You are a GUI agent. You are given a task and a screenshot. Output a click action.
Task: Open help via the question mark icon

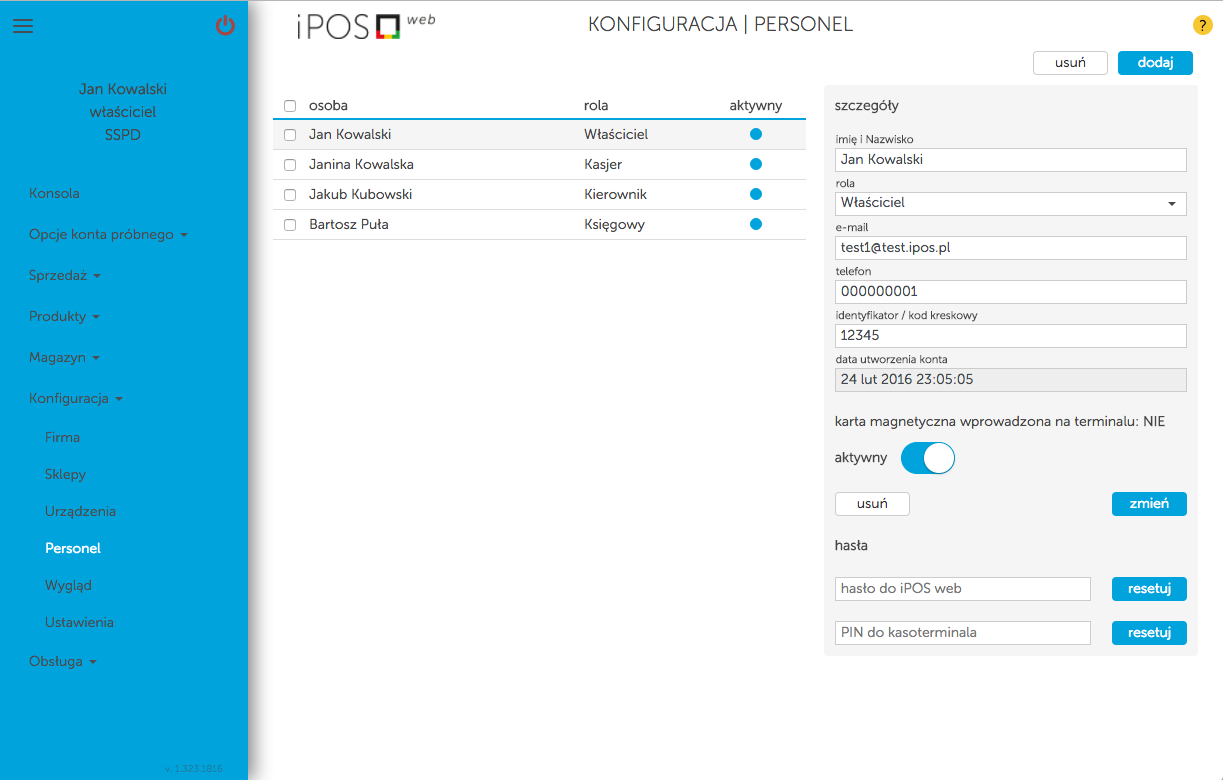[1202, 25]
